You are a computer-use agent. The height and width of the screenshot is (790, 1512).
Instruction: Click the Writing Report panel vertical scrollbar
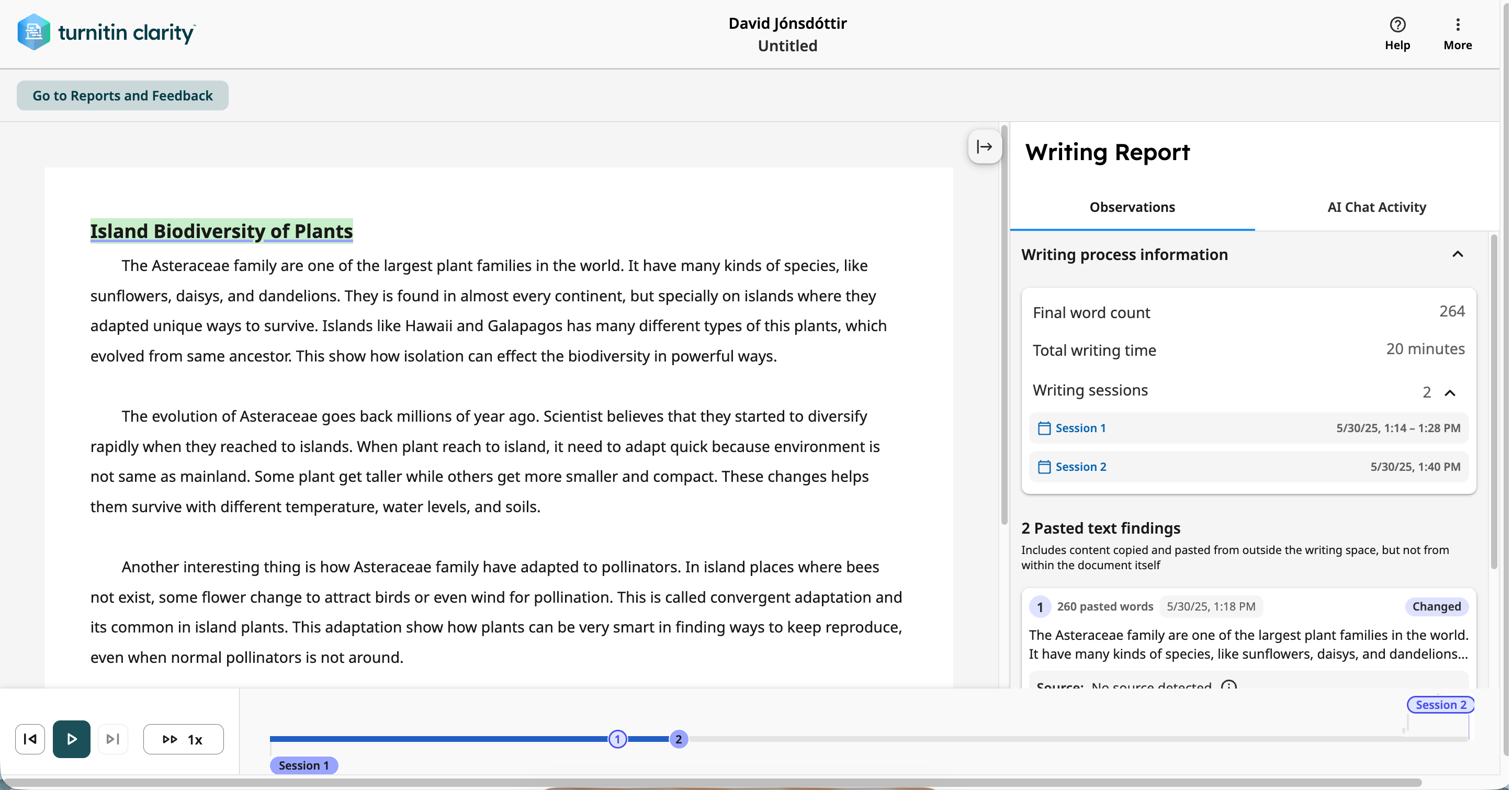(x=1494, y=402)
